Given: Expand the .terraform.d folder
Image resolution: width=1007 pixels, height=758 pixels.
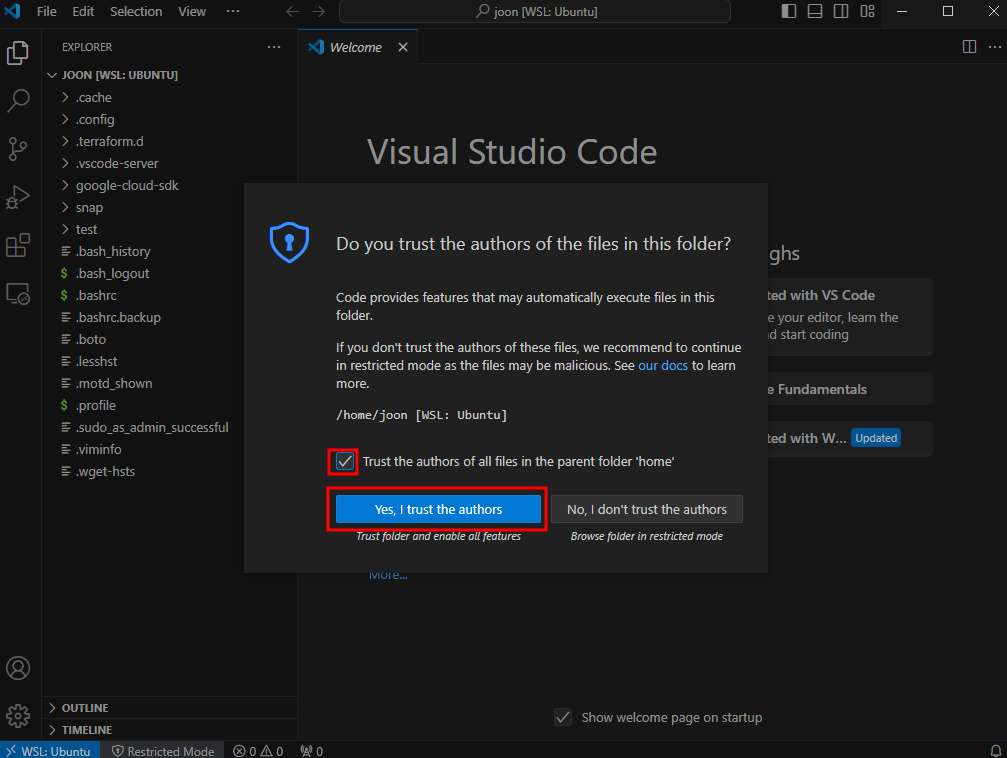Looking at the screenshot, I should (x=170, y=141).
